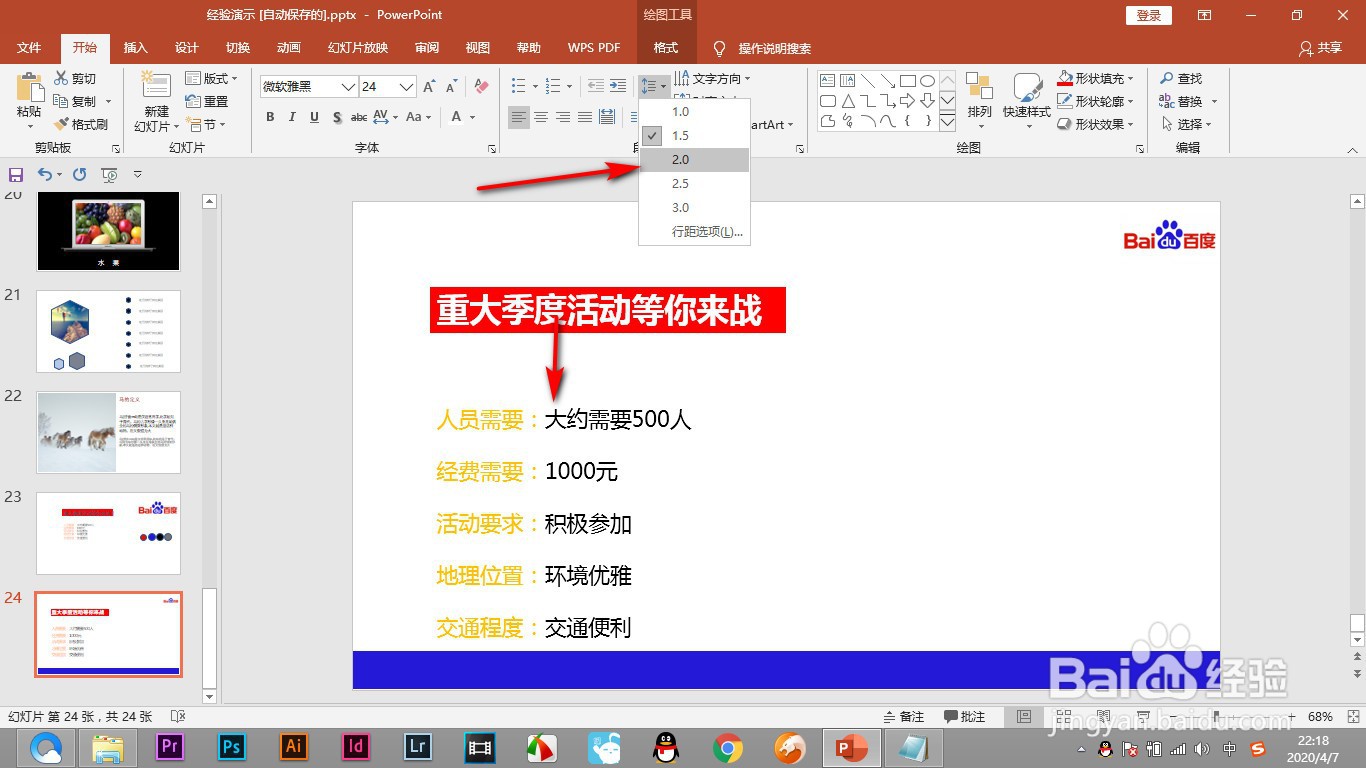Select the Oval shape in shapes gallery
This screenshot has height=768, width=1366.
tap(928, 81)
